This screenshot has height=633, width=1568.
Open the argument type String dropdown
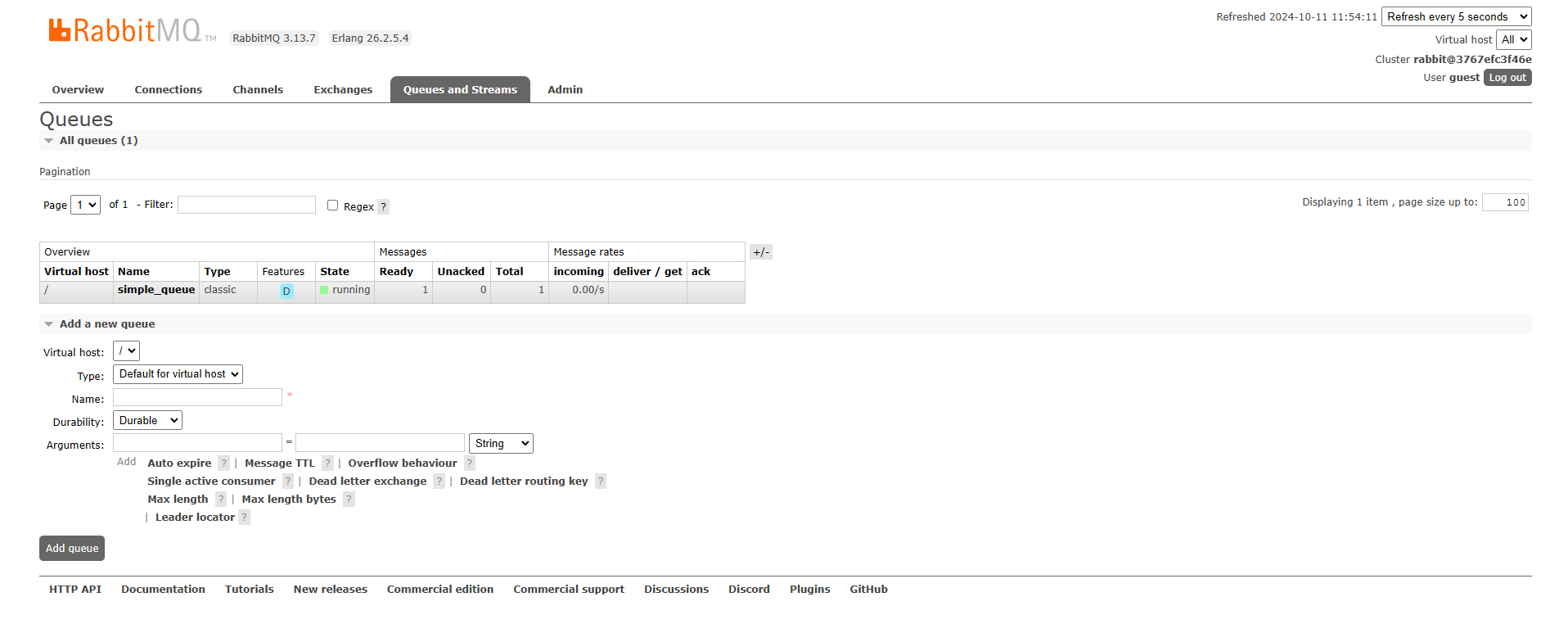(501, 444)
